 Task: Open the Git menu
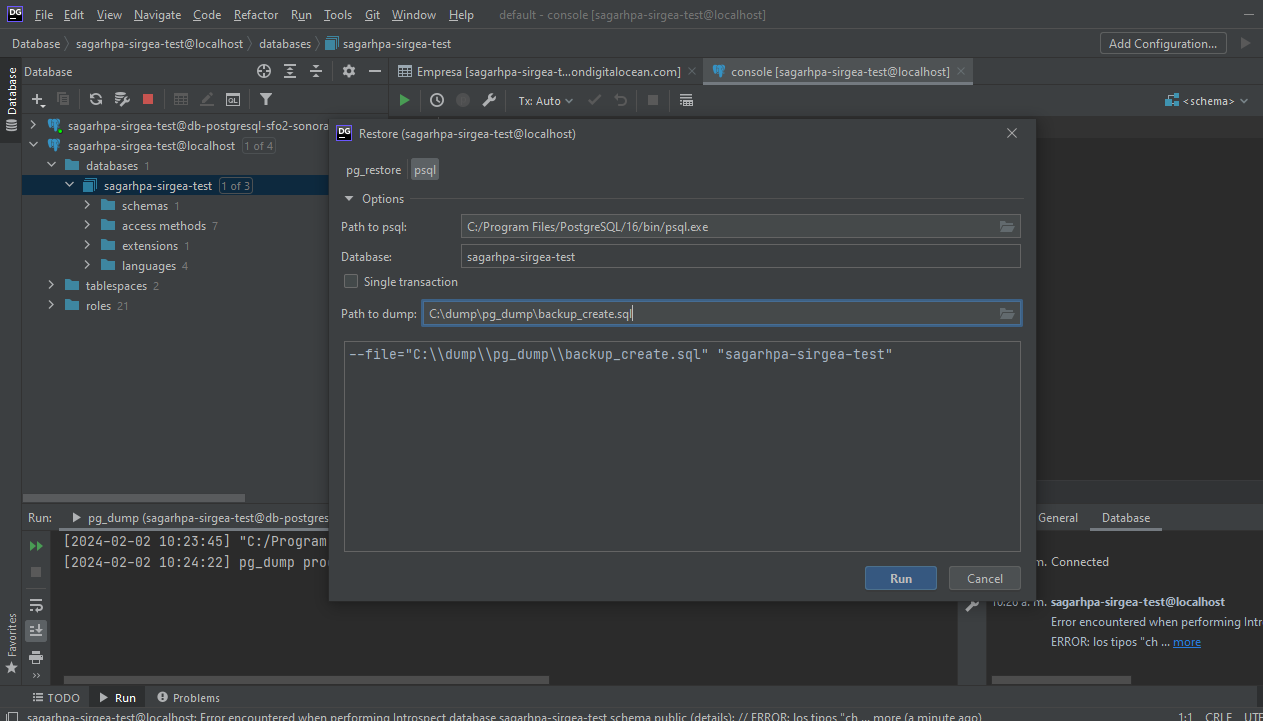click(x=372, y=15)
